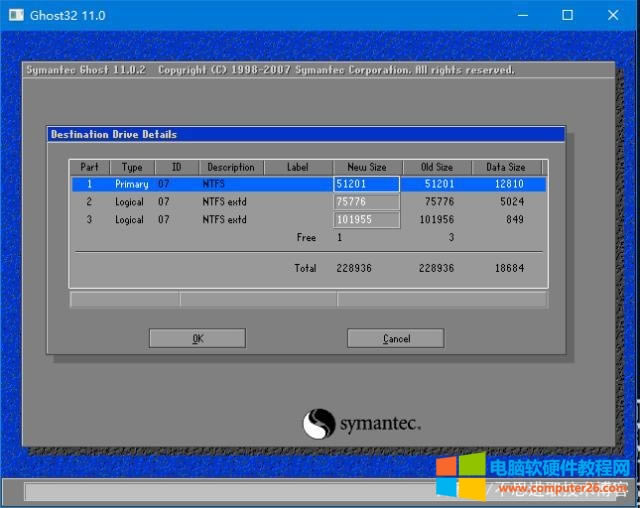Close the Ghost32 11.0 window

pos(613,15)
